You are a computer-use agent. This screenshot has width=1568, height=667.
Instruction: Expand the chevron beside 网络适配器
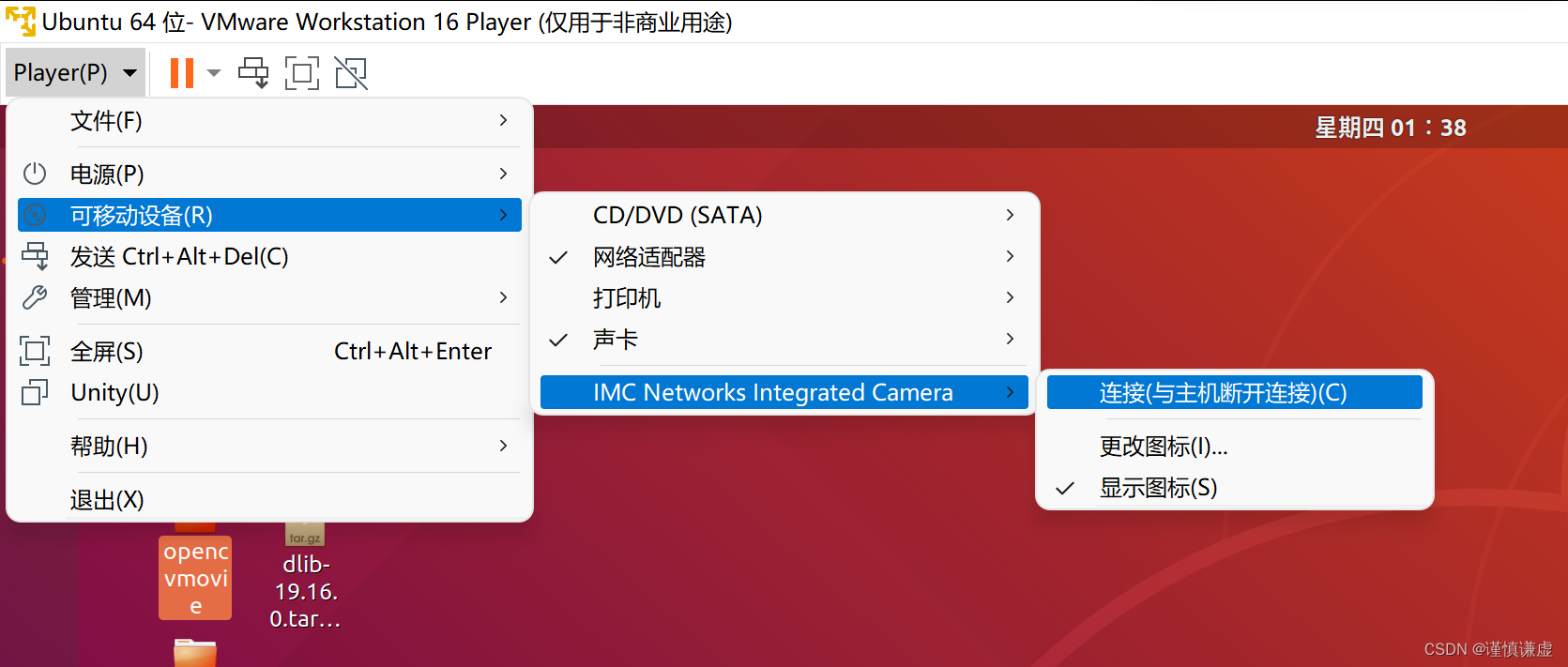tap(1011, 256)
